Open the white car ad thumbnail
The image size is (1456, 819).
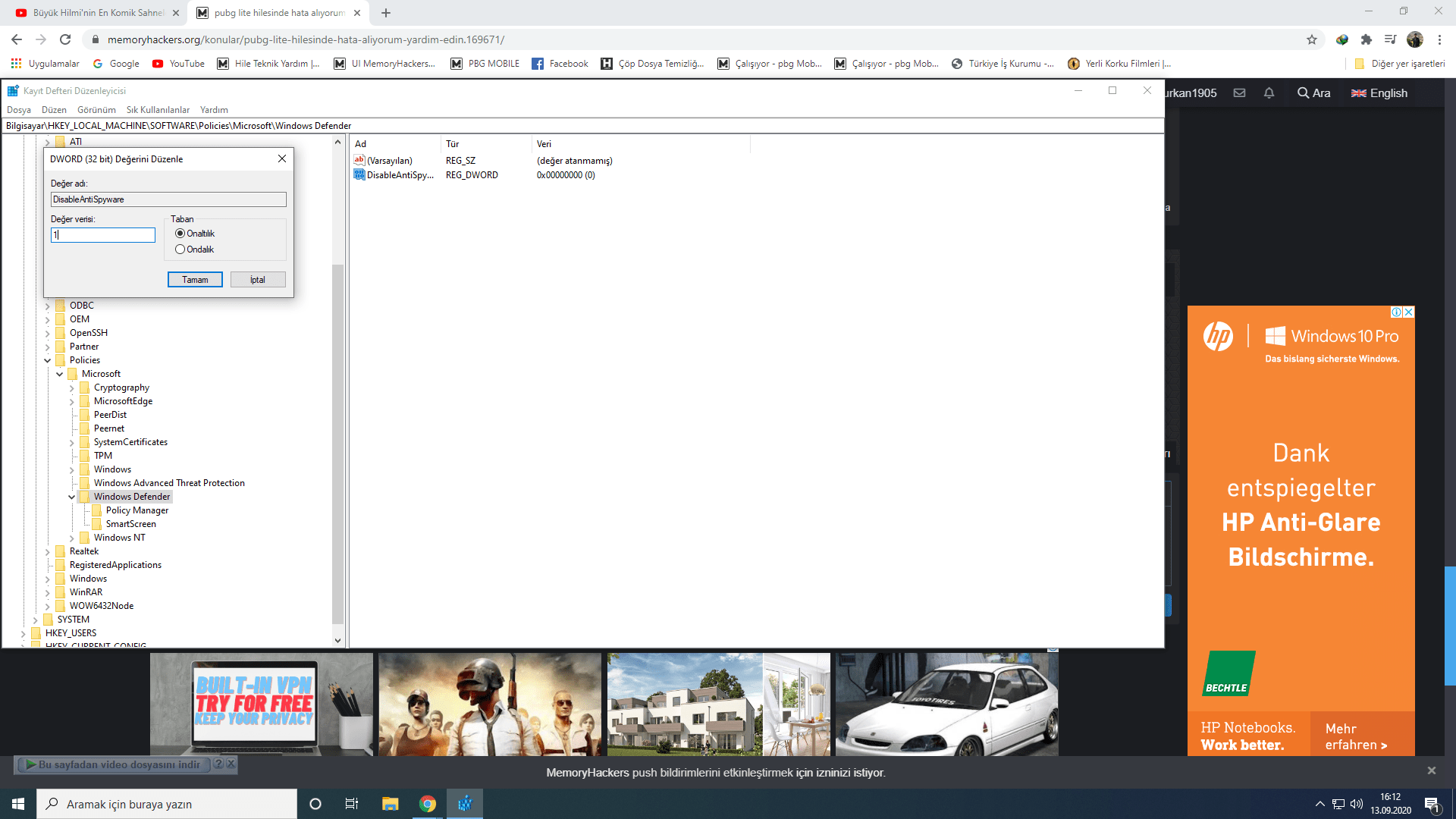[x=947, y=704]
